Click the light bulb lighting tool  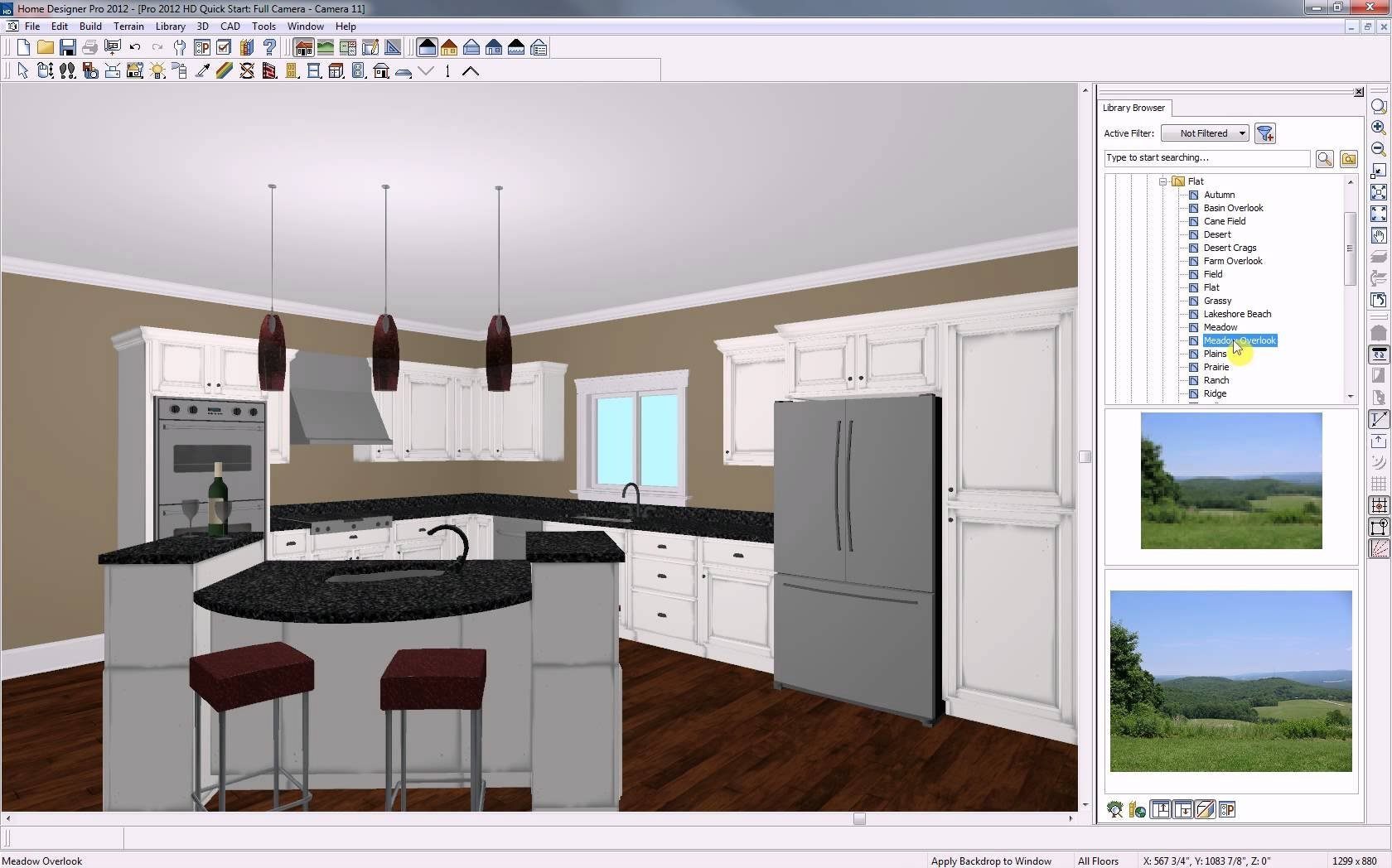pos(157,71)
